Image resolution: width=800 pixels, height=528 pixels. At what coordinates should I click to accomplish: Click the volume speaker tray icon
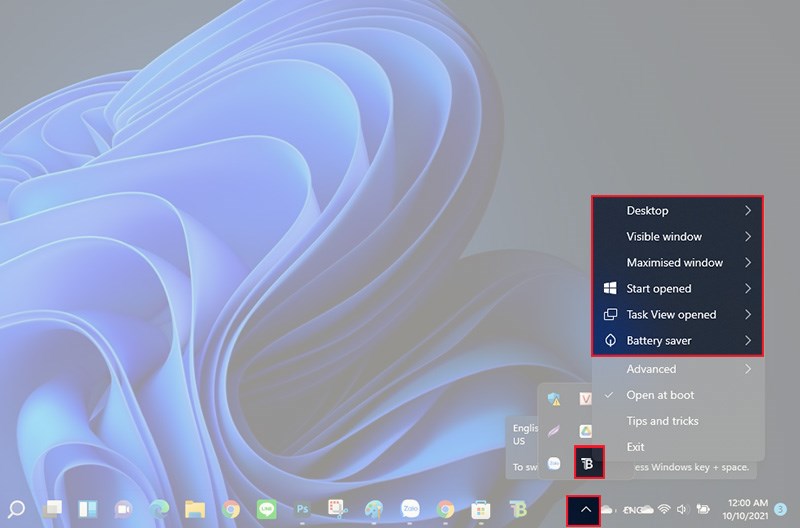click(x=682, y=509)
